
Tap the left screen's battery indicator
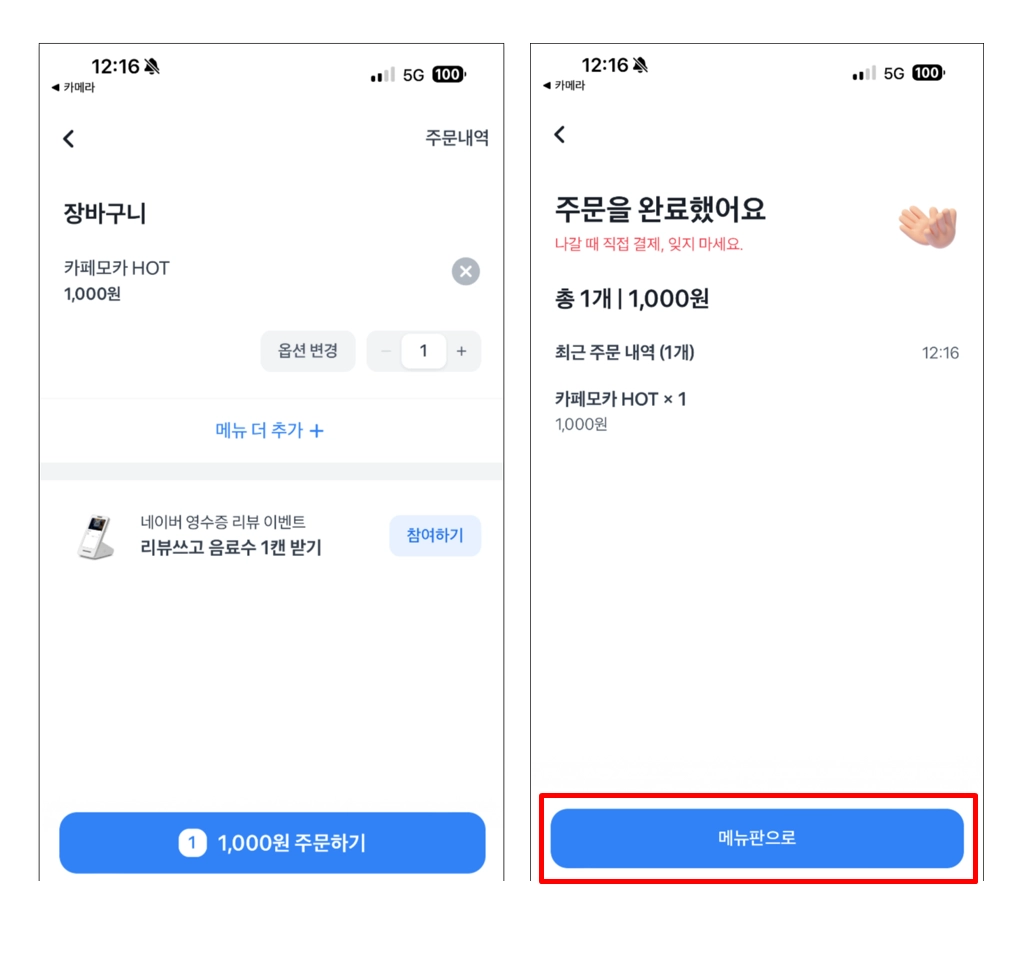[x=449, y=75]
